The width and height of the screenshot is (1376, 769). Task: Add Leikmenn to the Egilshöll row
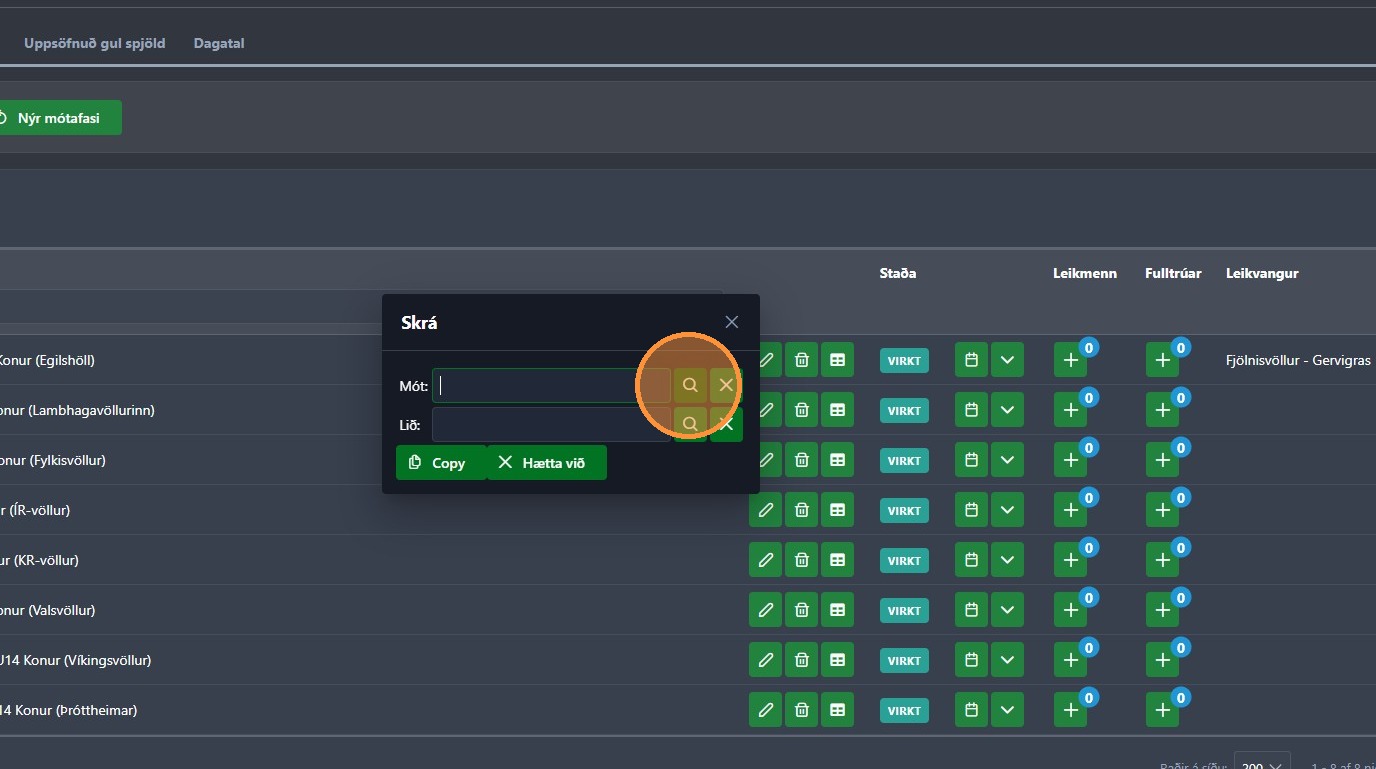tap(1070, 360)
